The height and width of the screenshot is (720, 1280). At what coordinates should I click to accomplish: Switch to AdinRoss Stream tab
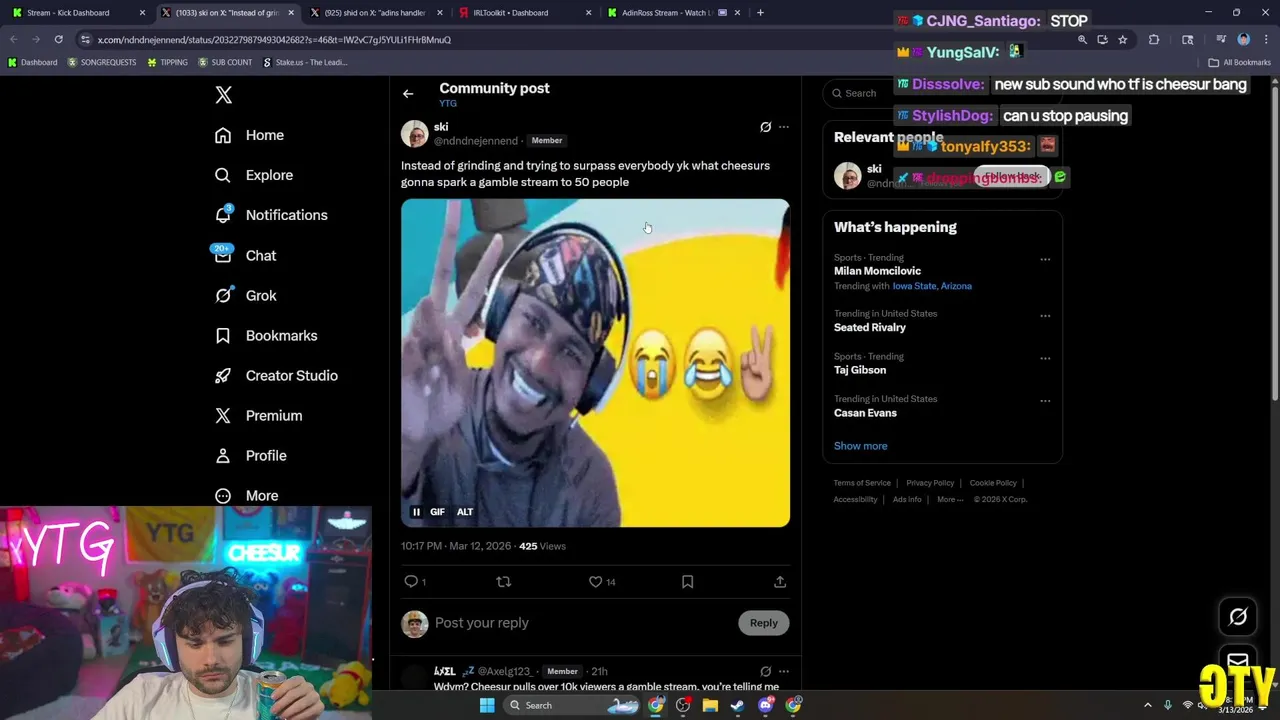tap(672, 13)
